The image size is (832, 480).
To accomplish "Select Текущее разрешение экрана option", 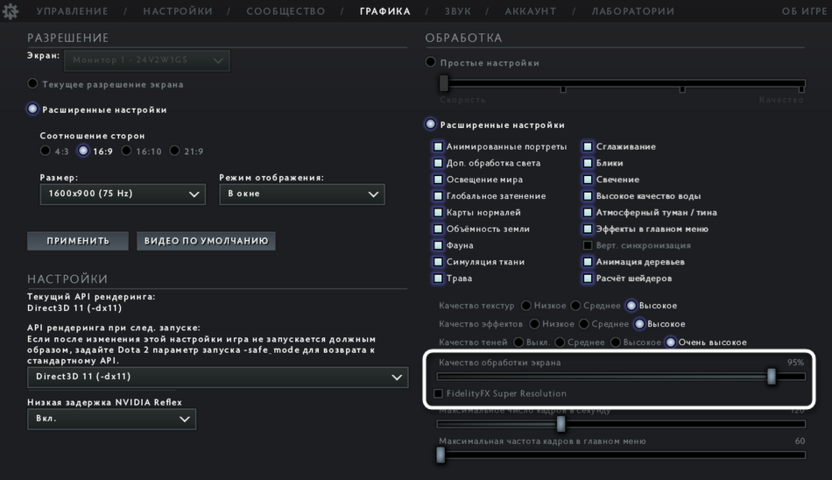I will (33, 84).
